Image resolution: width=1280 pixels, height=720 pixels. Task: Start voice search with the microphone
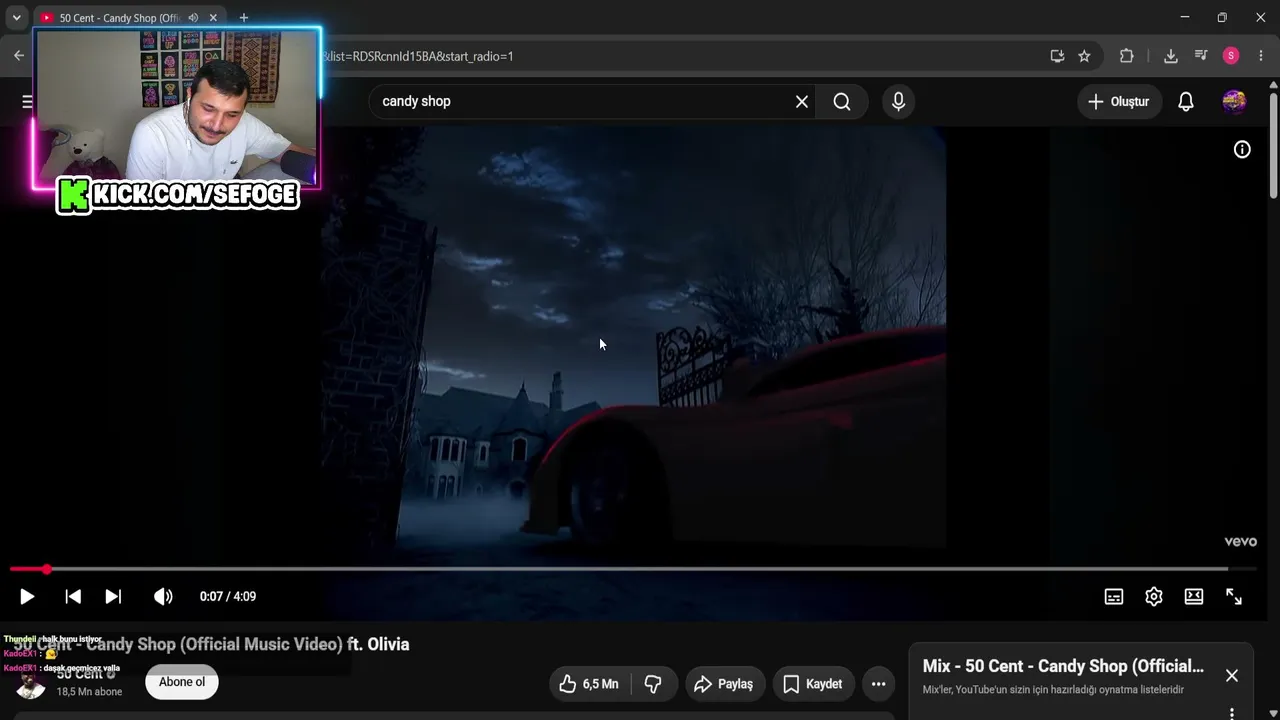pos(898,101)
